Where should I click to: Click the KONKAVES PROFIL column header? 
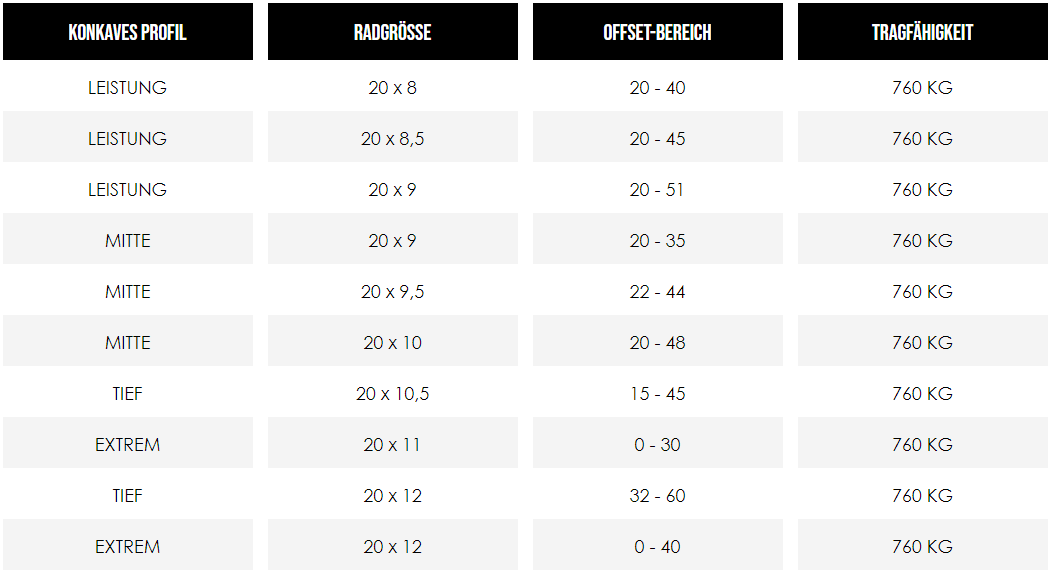tap(127, 32)
